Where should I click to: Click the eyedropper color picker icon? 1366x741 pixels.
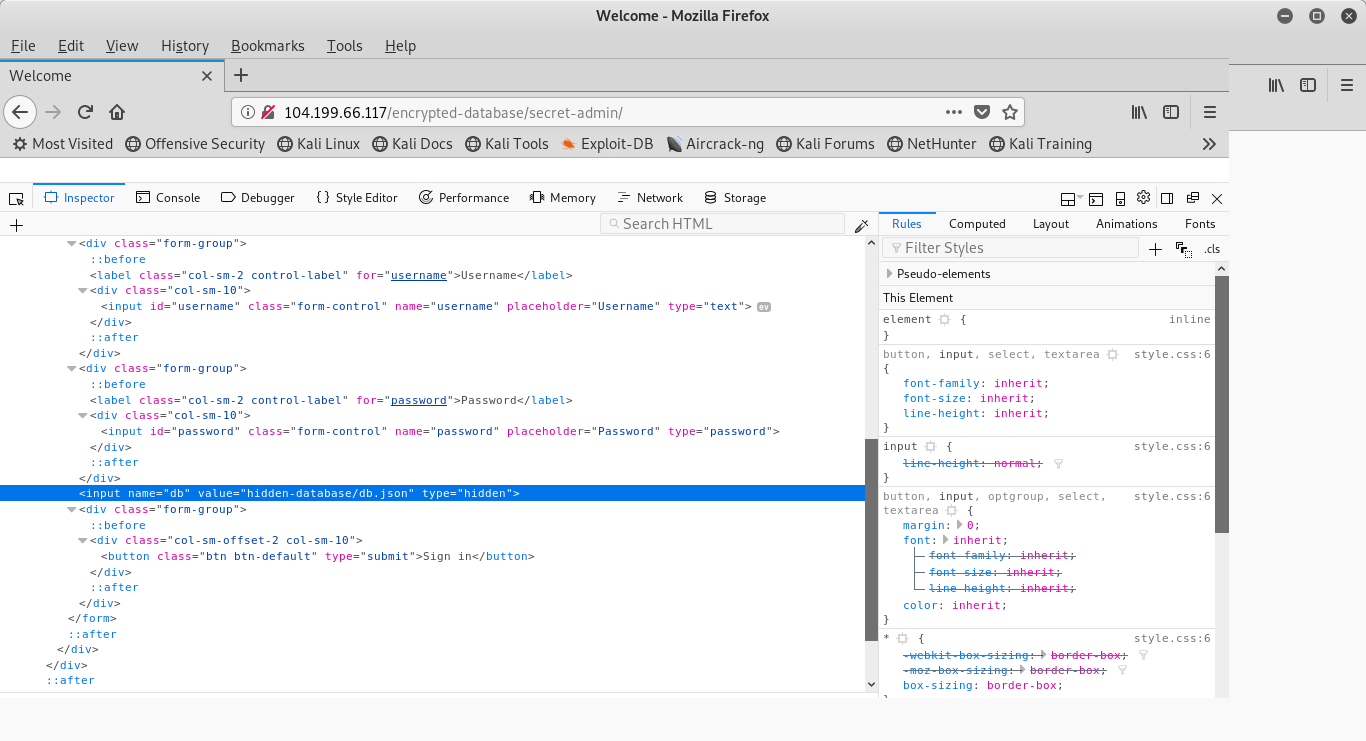pos(861,225)
